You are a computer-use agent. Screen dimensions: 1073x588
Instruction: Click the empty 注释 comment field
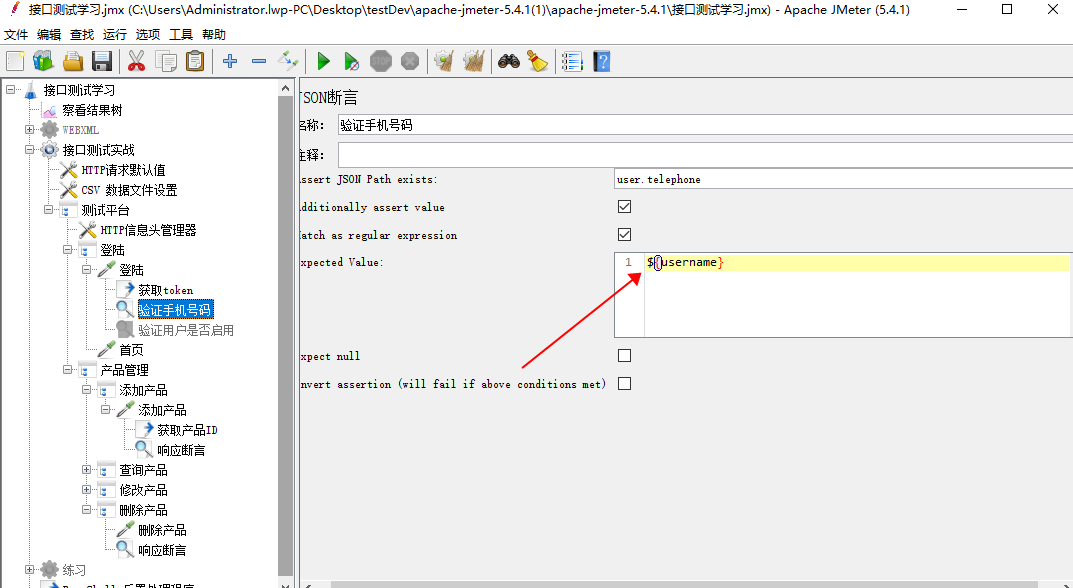(x=705, y=155)
